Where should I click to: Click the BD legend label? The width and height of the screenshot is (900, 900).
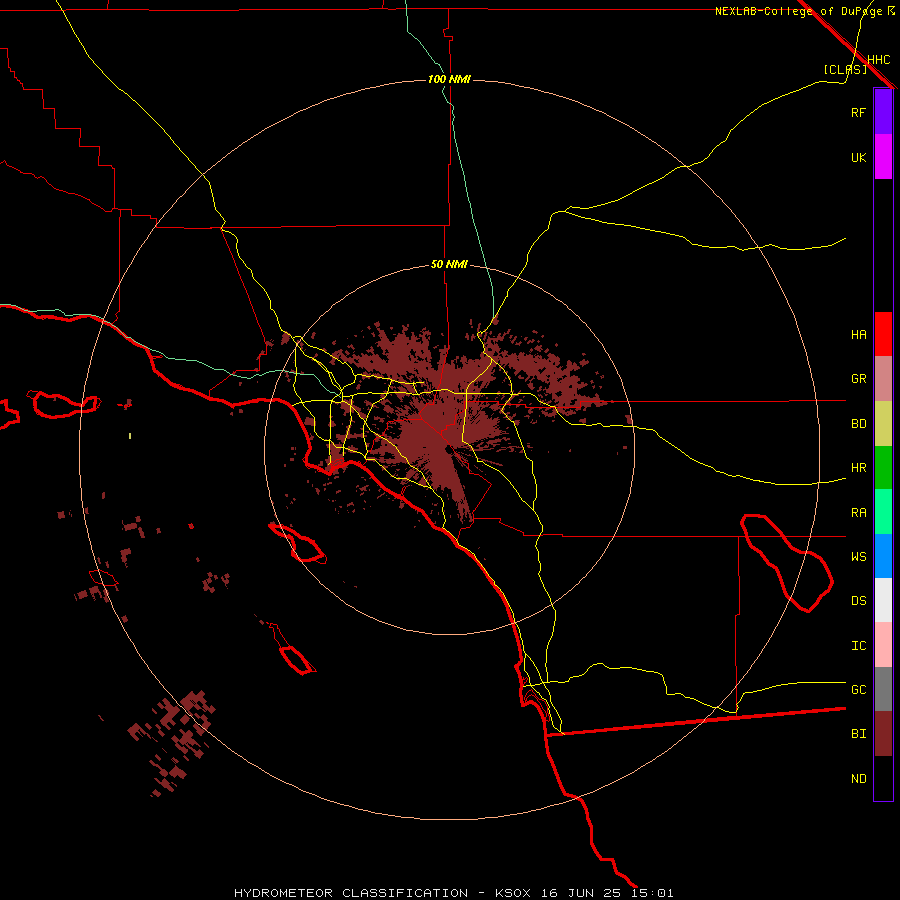point(858,423)
